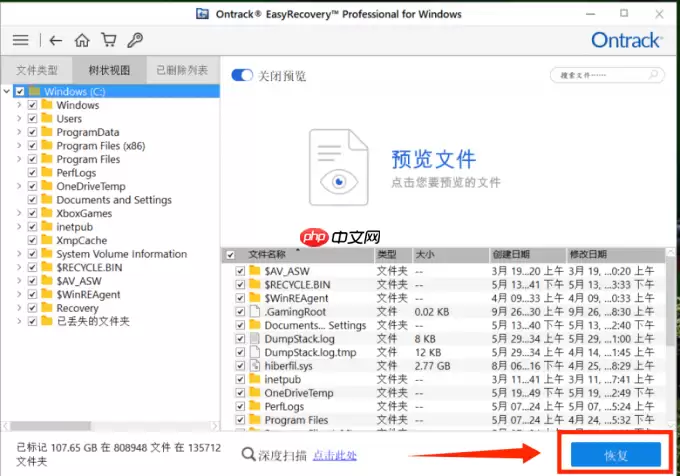This screenshot has width=680, height=476.
Task: Click the search magnifier icon in search box
Action: click(x=653, y=75)
